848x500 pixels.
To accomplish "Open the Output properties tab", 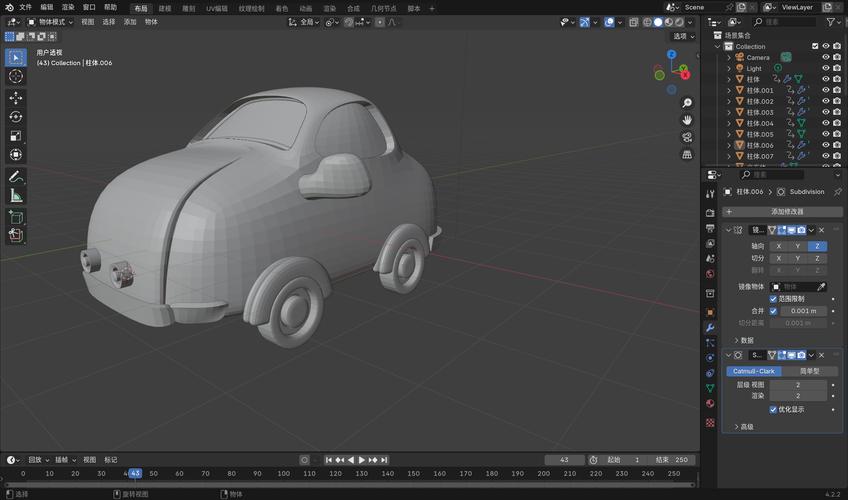I will 710,228.
